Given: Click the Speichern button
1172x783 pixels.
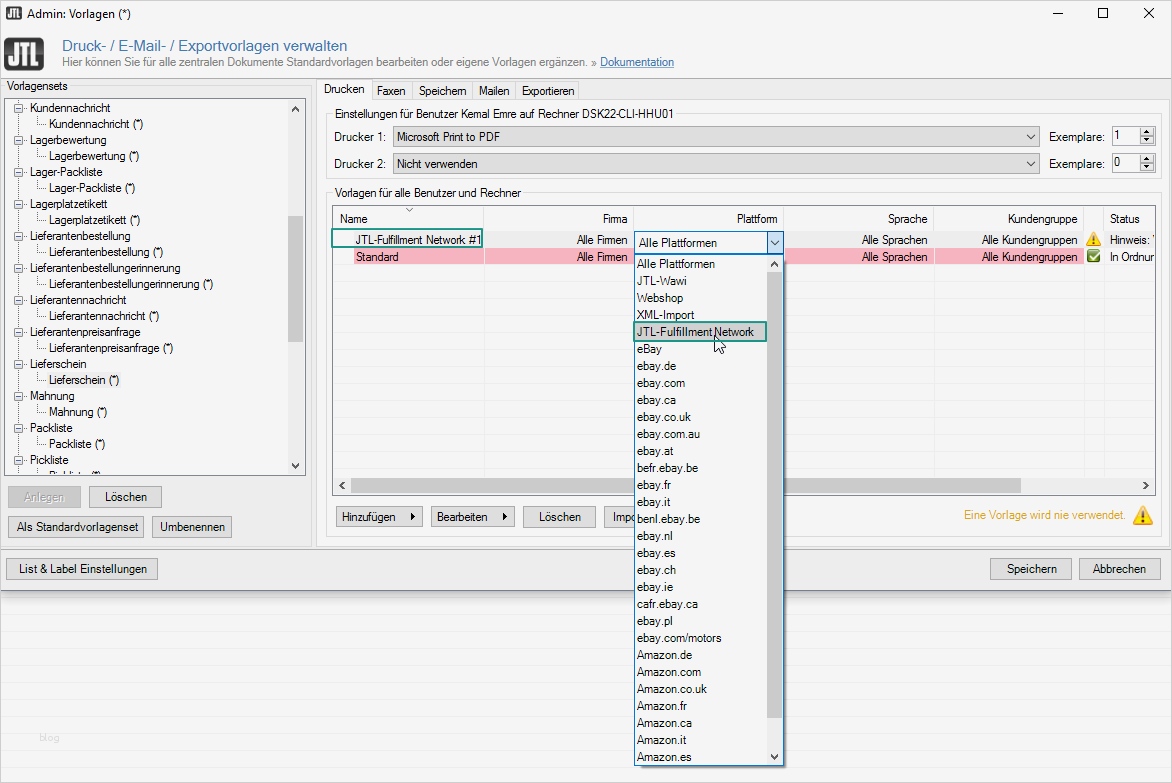Looking at the screenshot, I should pos(1031,569).
